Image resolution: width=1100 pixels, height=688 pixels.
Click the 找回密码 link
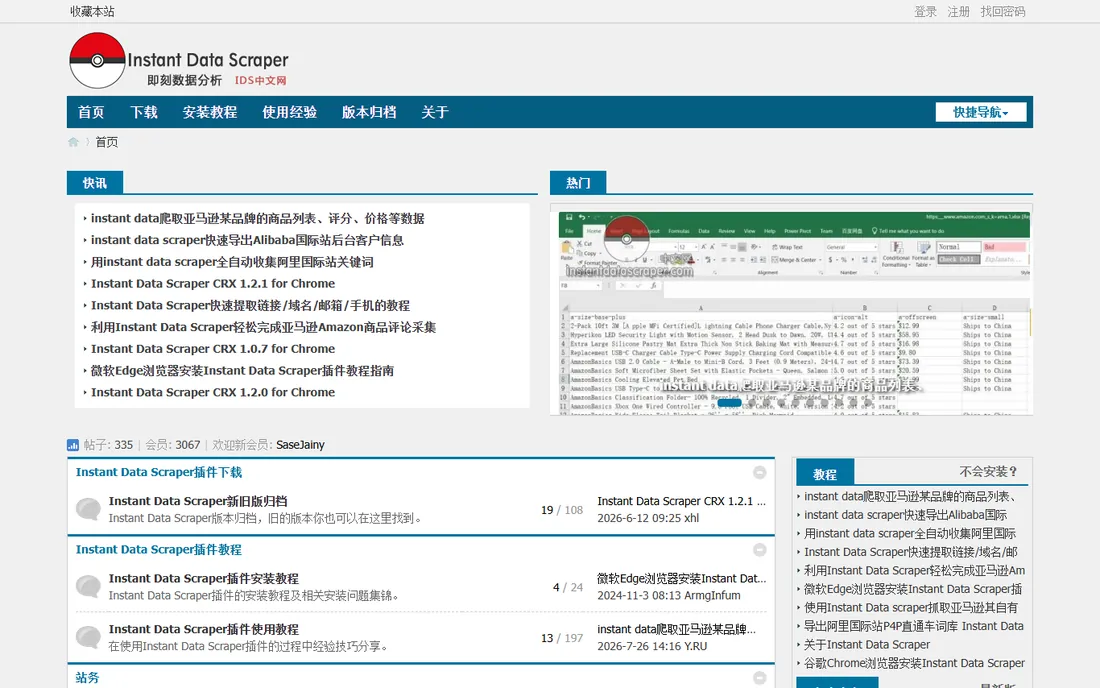tap(1002, 11)
